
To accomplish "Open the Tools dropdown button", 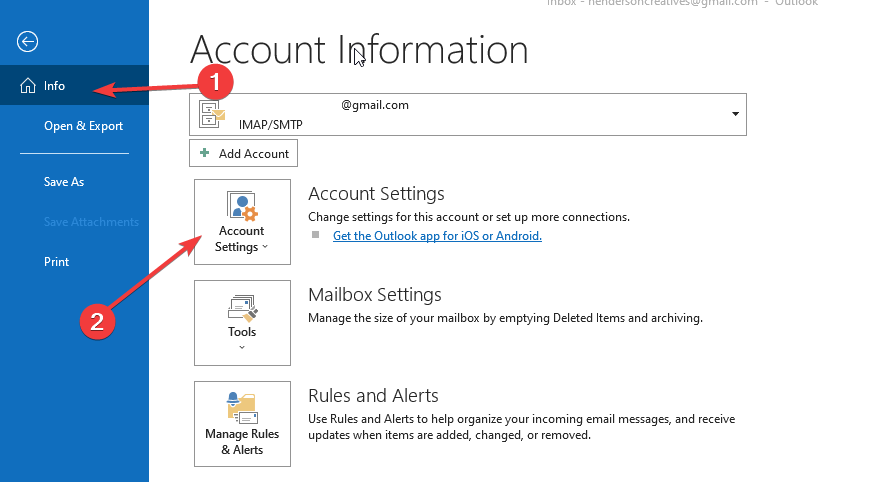I will pyautogui.click(x=242, y=323).
